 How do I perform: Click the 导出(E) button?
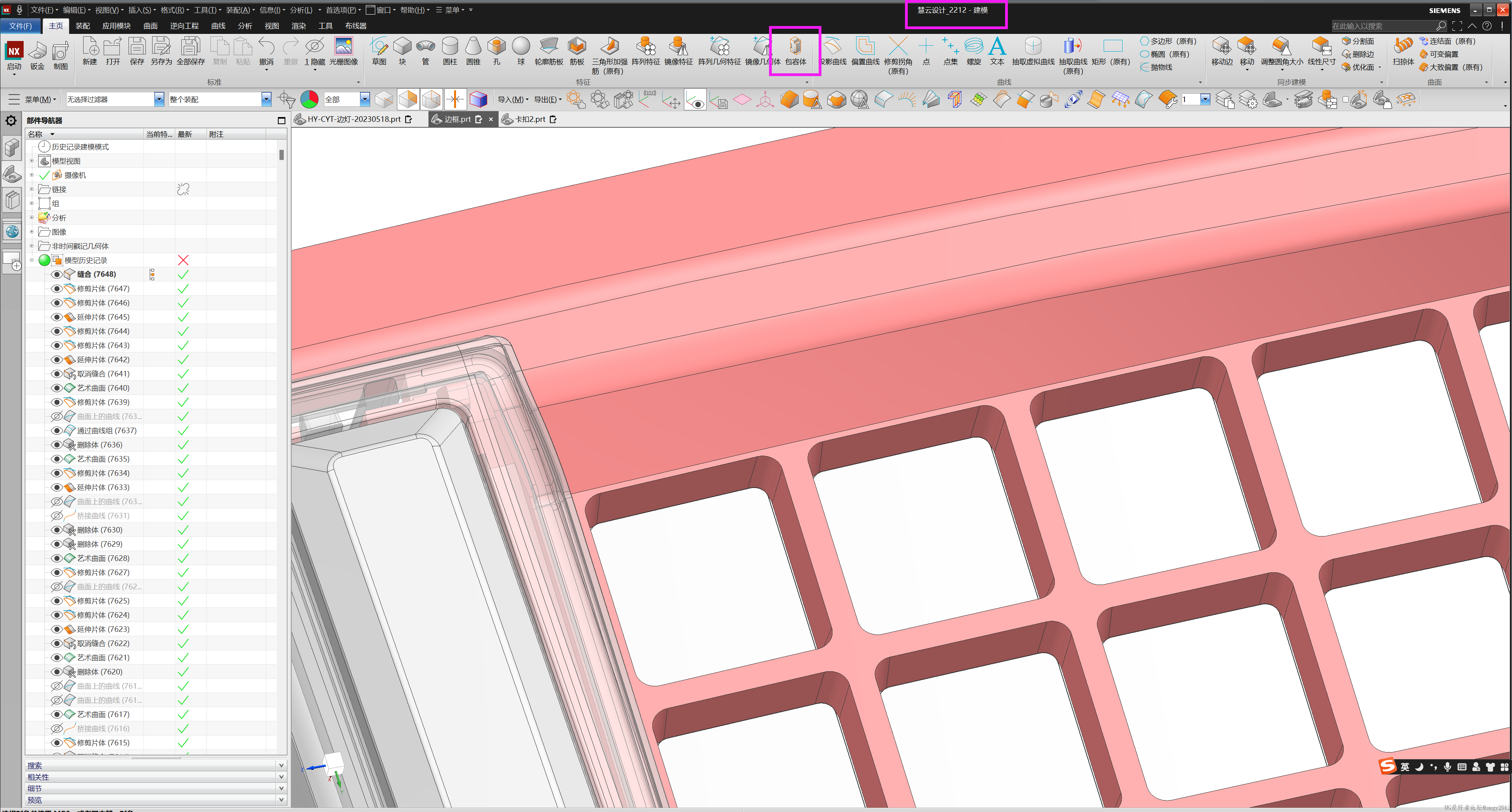coord(547,99)
